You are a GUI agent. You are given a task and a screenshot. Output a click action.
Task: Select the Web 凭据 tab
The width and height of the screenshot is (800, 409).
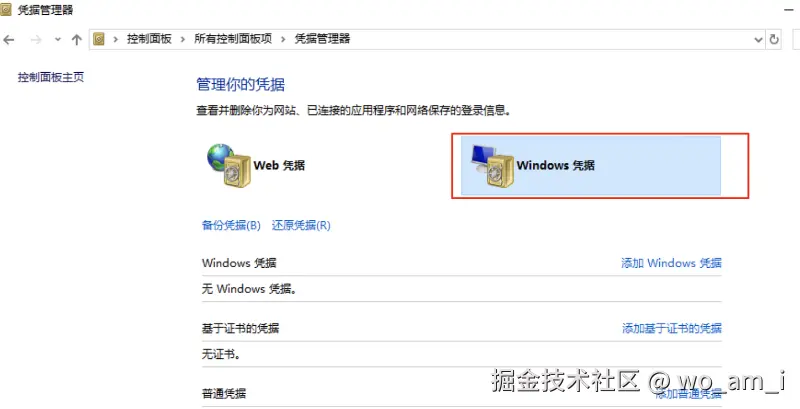256,165
